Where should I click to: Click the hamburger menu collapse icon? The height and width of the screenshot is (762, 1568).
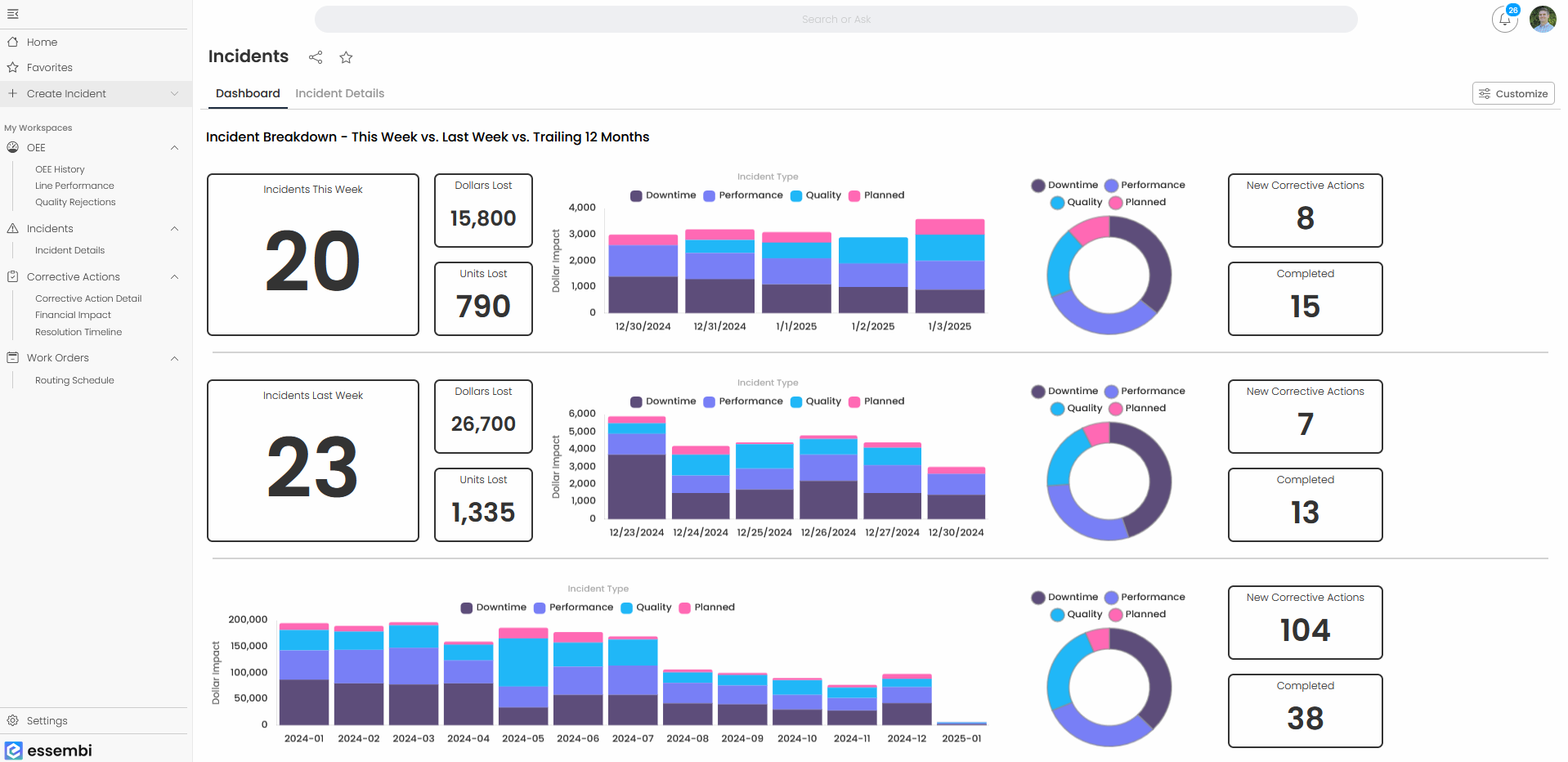12,14
